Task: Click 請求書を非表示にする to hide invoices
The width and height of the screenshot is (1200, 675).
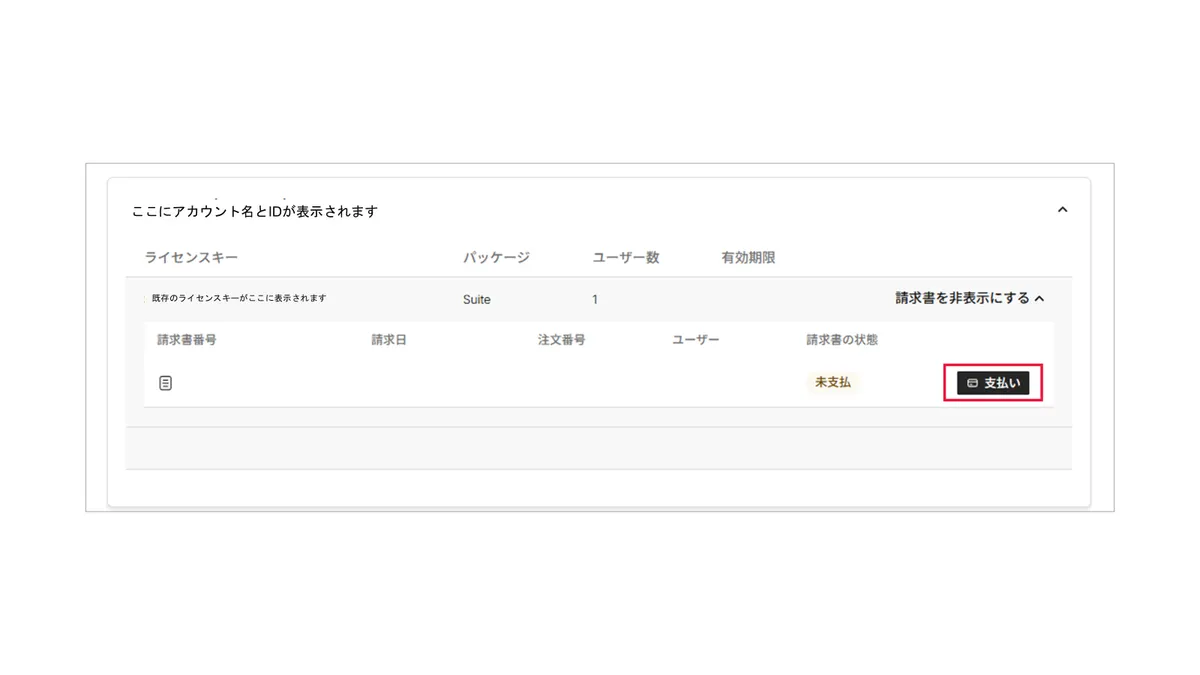Action: [962, 298]
